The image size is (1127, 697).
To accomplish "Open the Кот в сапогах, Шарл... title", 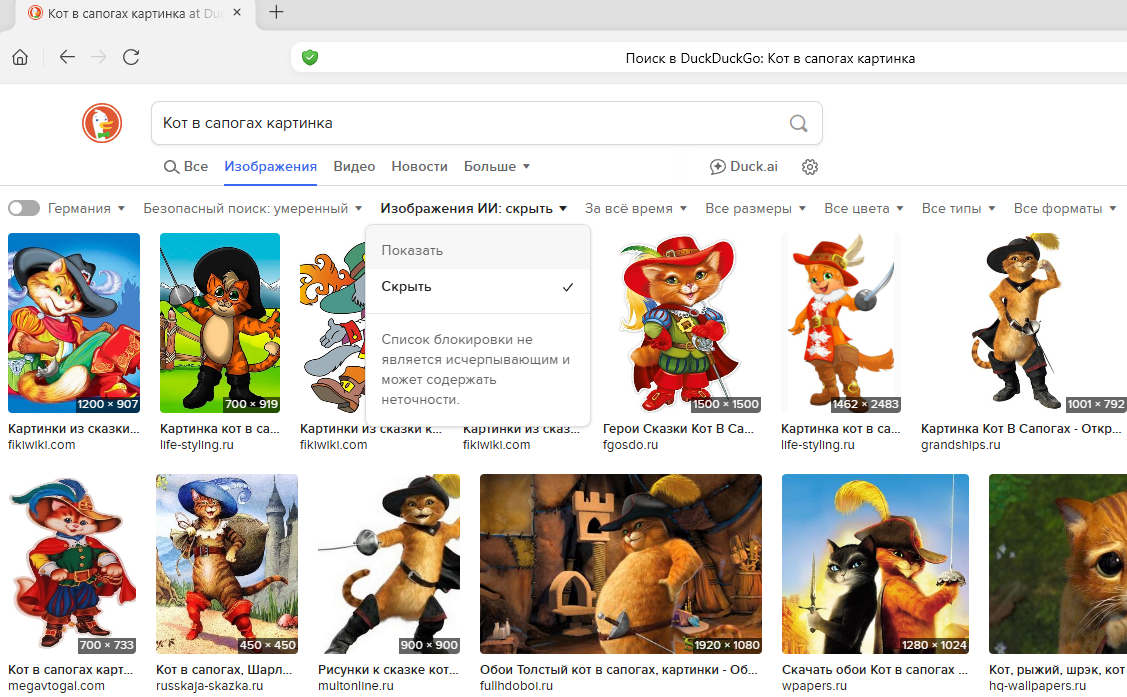I will pyautogui.click(x=224, y=670).
